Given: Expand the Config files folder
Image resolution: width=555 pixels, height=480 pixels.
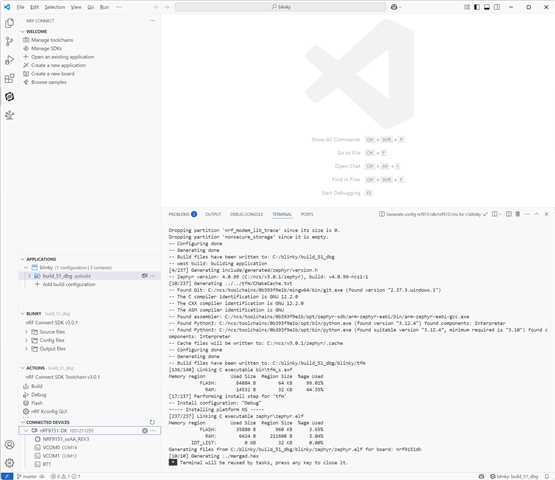Looking at the screenshot, I should tap(26, 340).
